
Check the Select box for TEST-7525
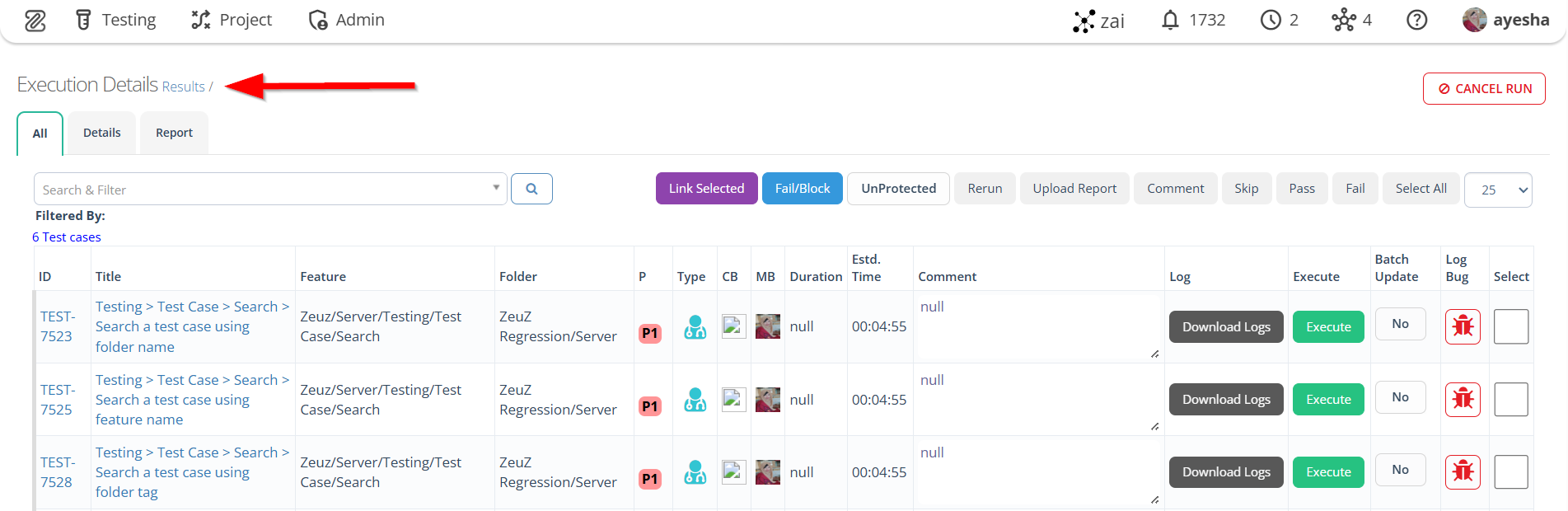click(1511, 400)
